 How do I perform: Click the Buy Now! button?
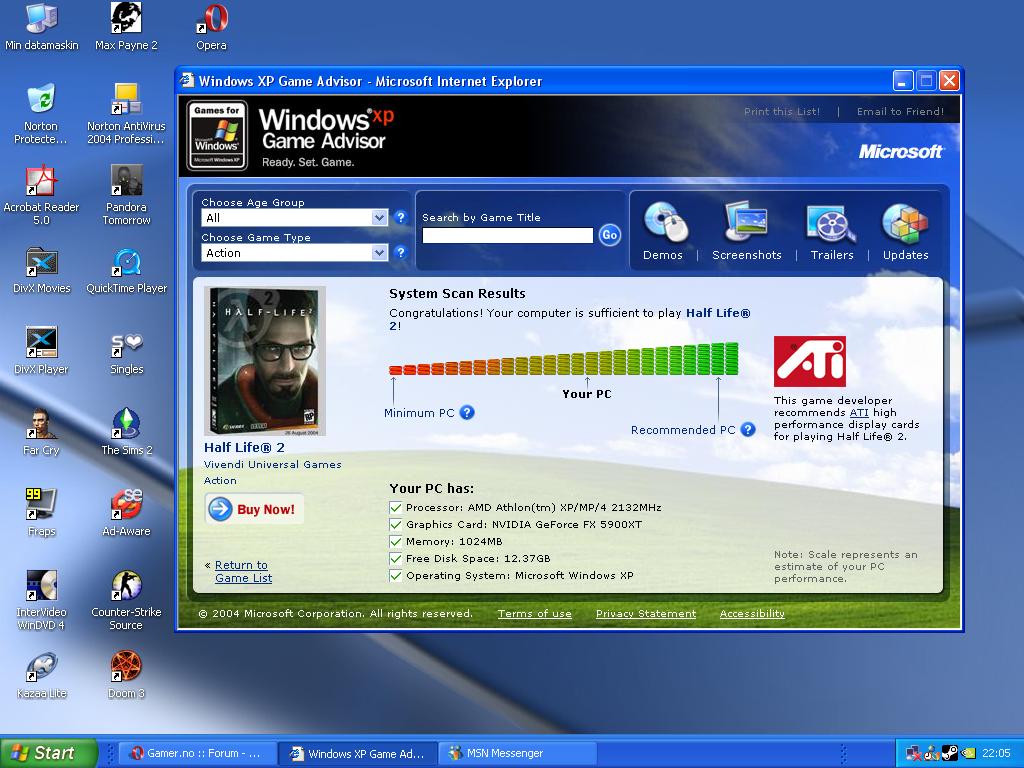(x=254, y=509)
